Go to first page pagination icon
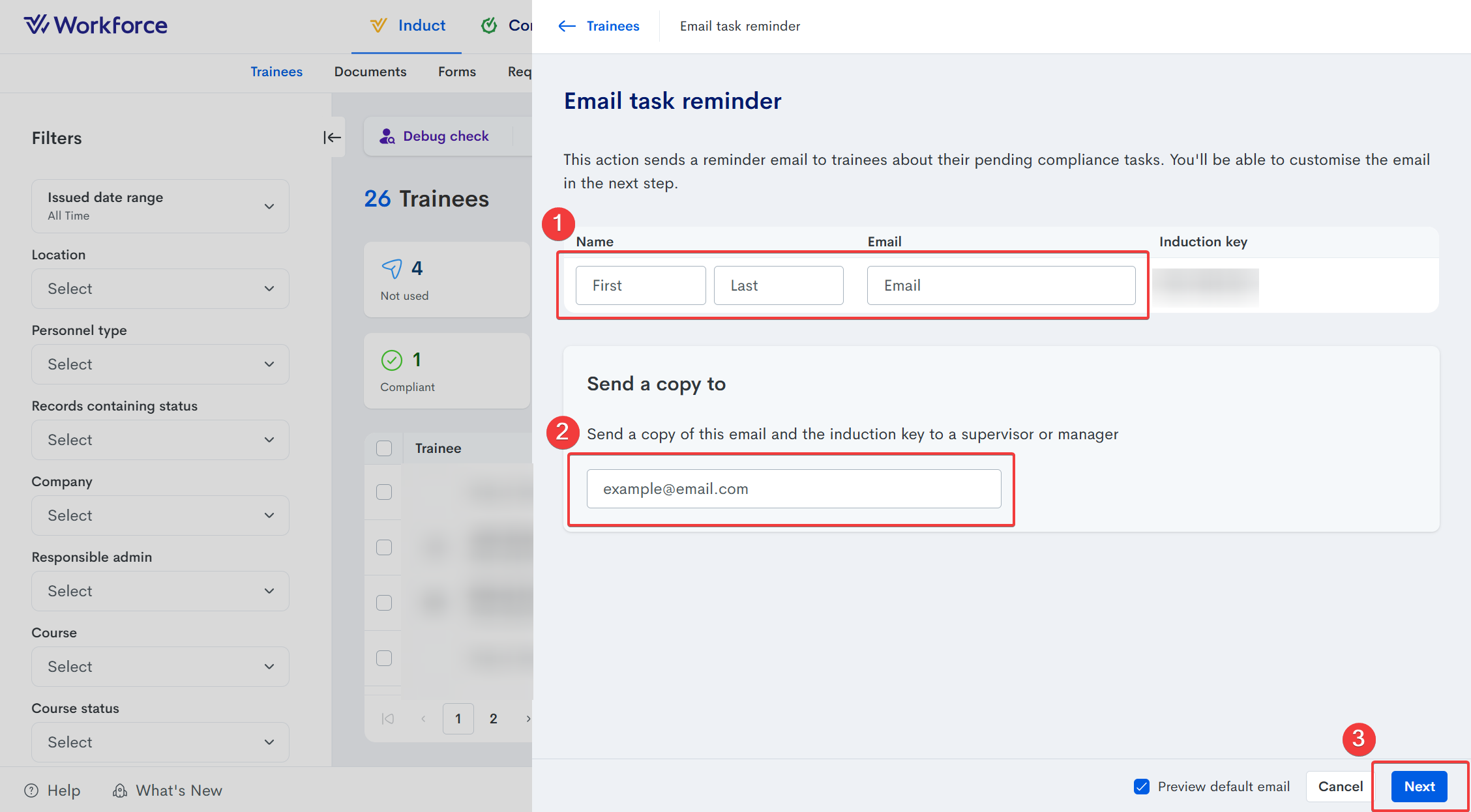The height and width of the screenshot is (812, 1471). tap(388, 718)
